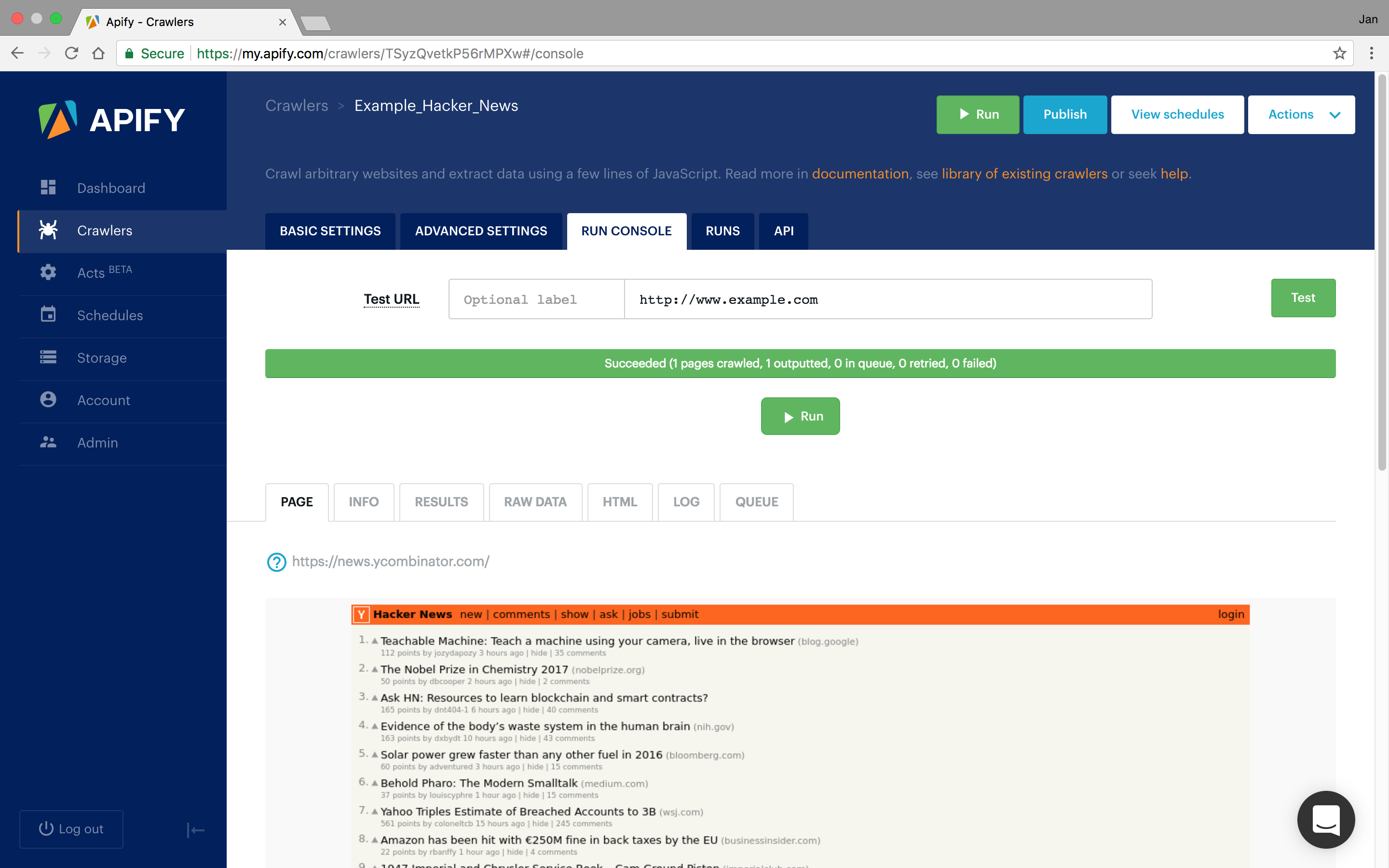Click the Dashboard grid icon in sidebar
This screenshot has width=1389, height=868.
click(x=48, y=187)
